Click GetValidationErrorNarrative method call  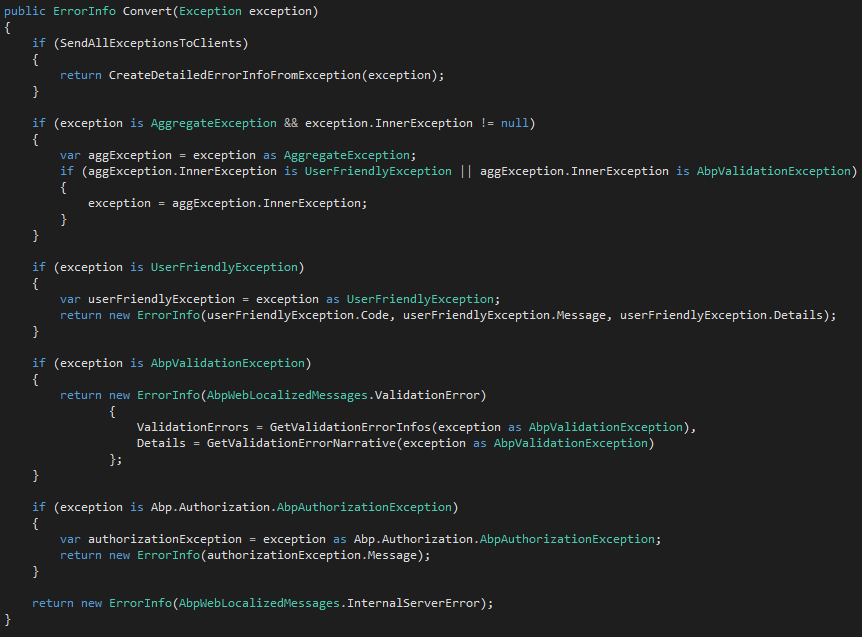tap(301, 443)
